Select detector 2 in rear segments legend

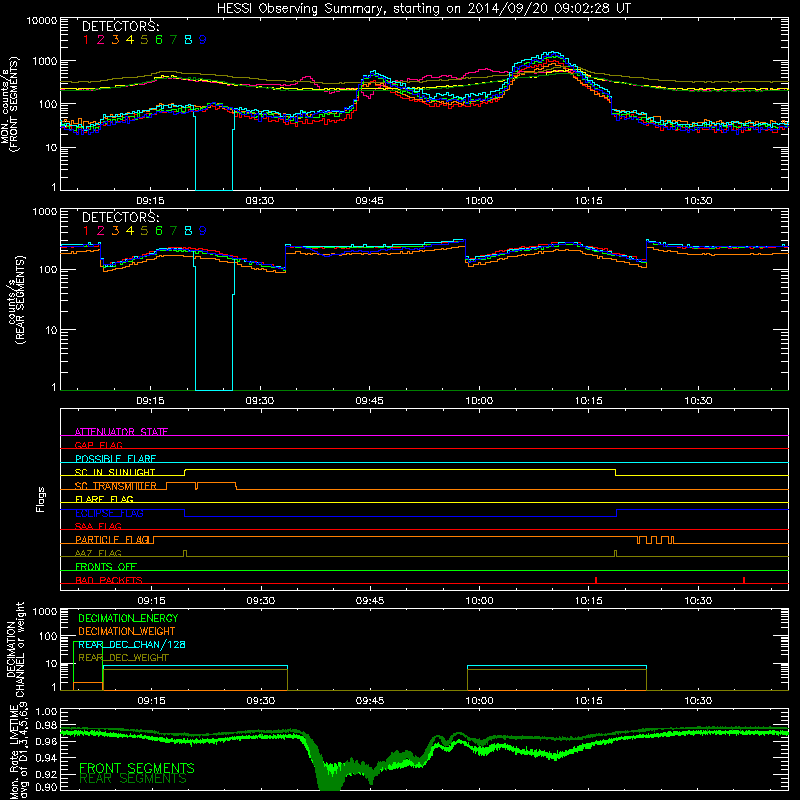click(101, 231)
